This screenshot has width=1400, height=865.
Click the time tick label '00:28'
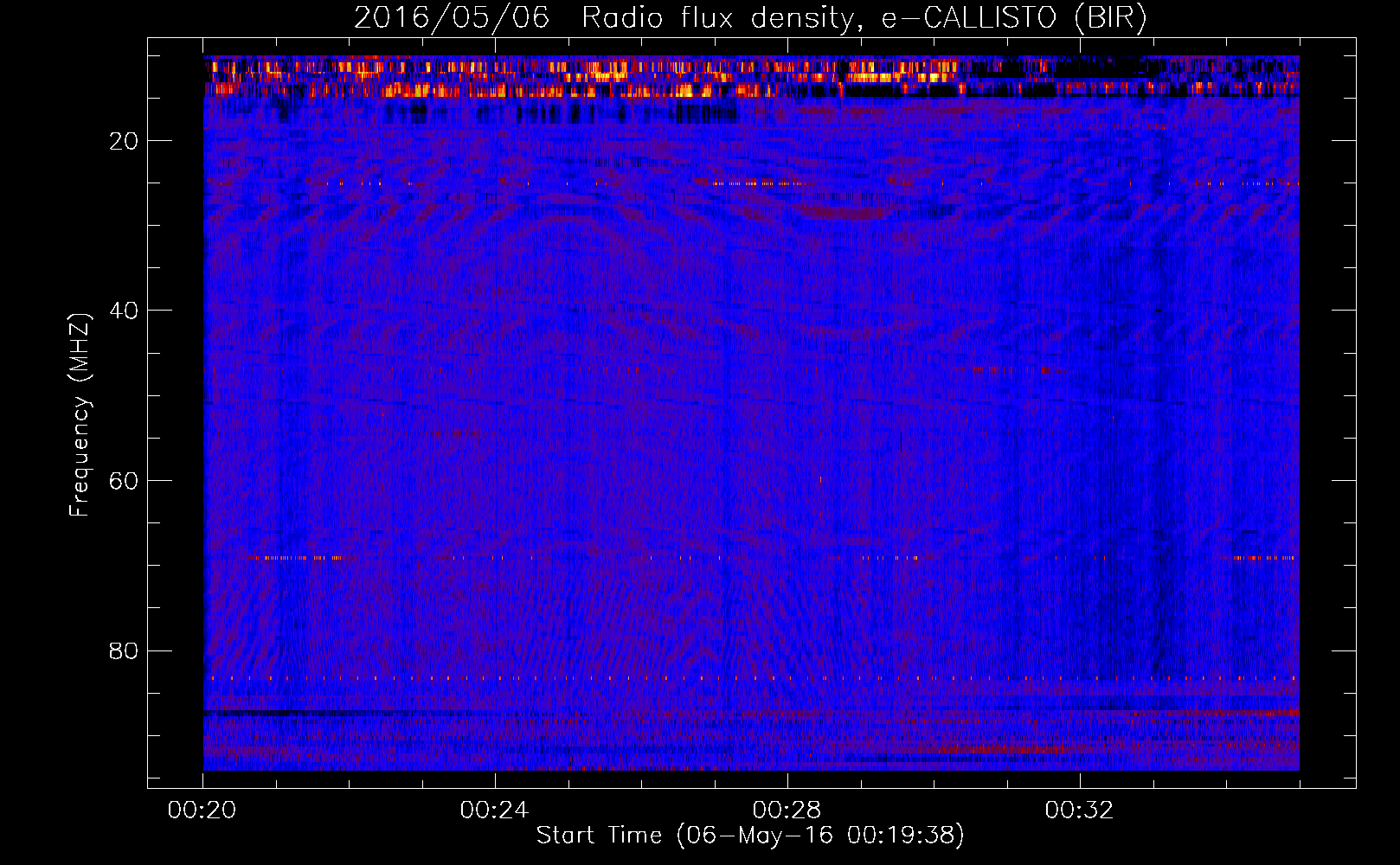[x=787, y=811]
